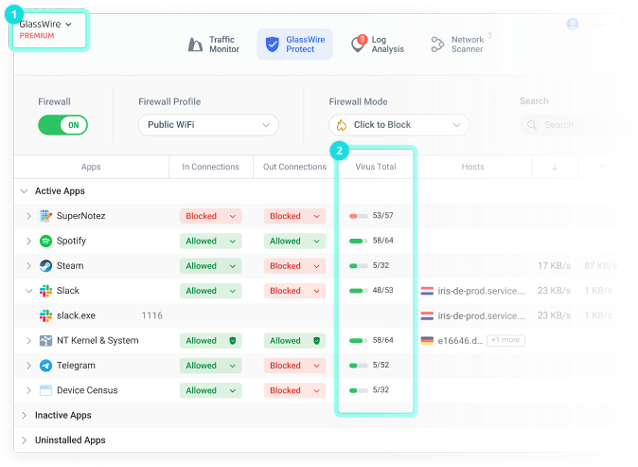The height and width of the screenshot is (467, 638).
Task: Collapse the Active Apps section
Action: [24, 191]
